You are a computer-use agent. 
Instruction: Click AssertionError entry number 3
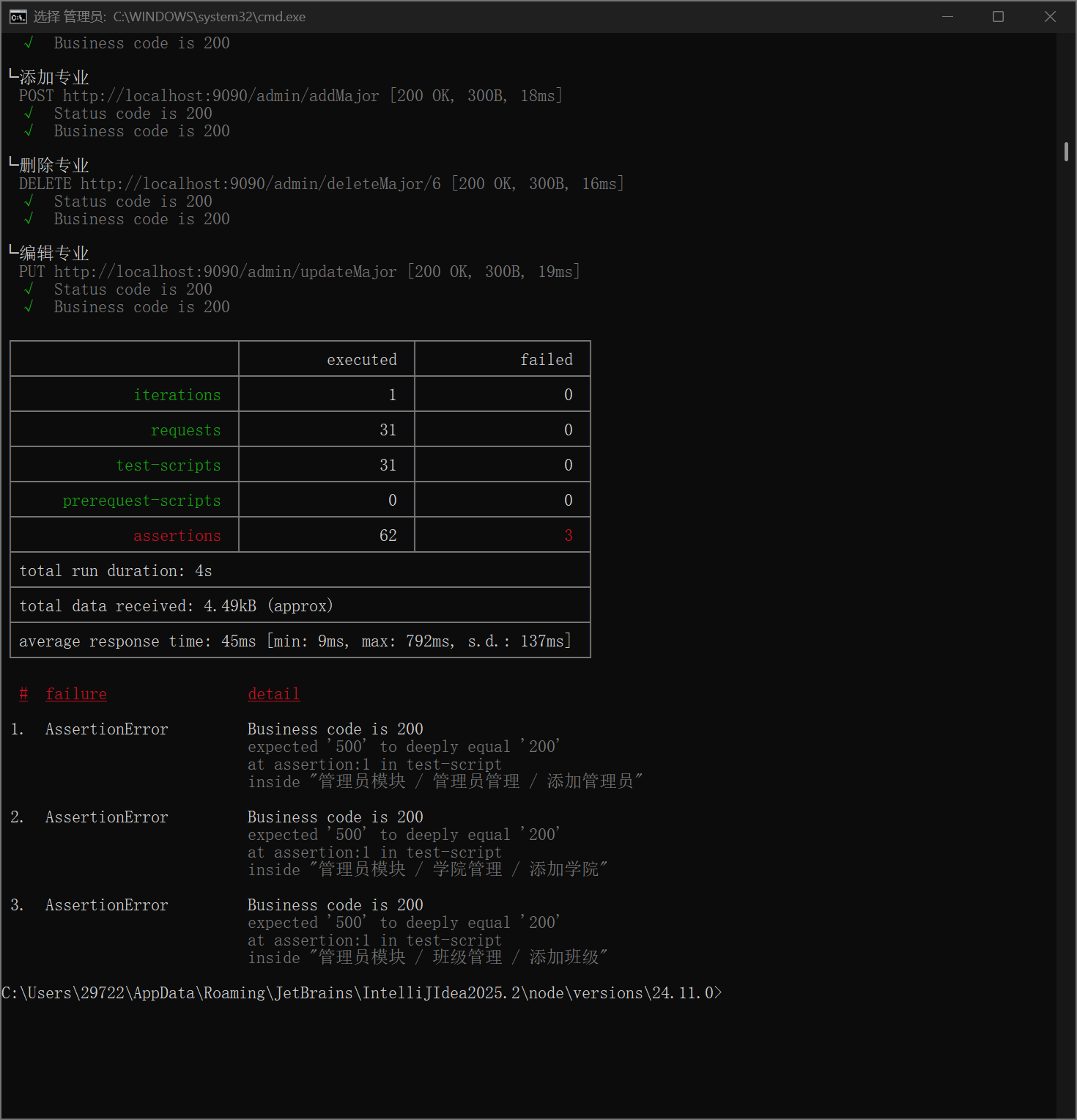(x=107, y=905)
